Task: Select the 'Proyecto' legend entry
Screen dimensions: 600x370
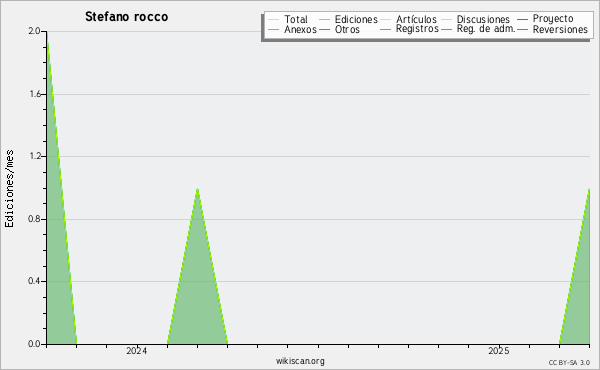Action: click(x=545, y=18)
